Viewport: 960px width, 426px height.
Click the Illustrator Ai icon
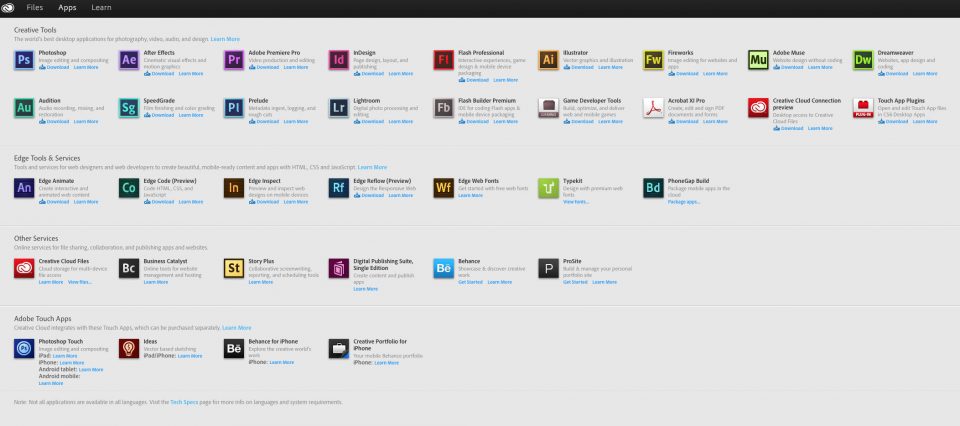click(x=549, y=60)
